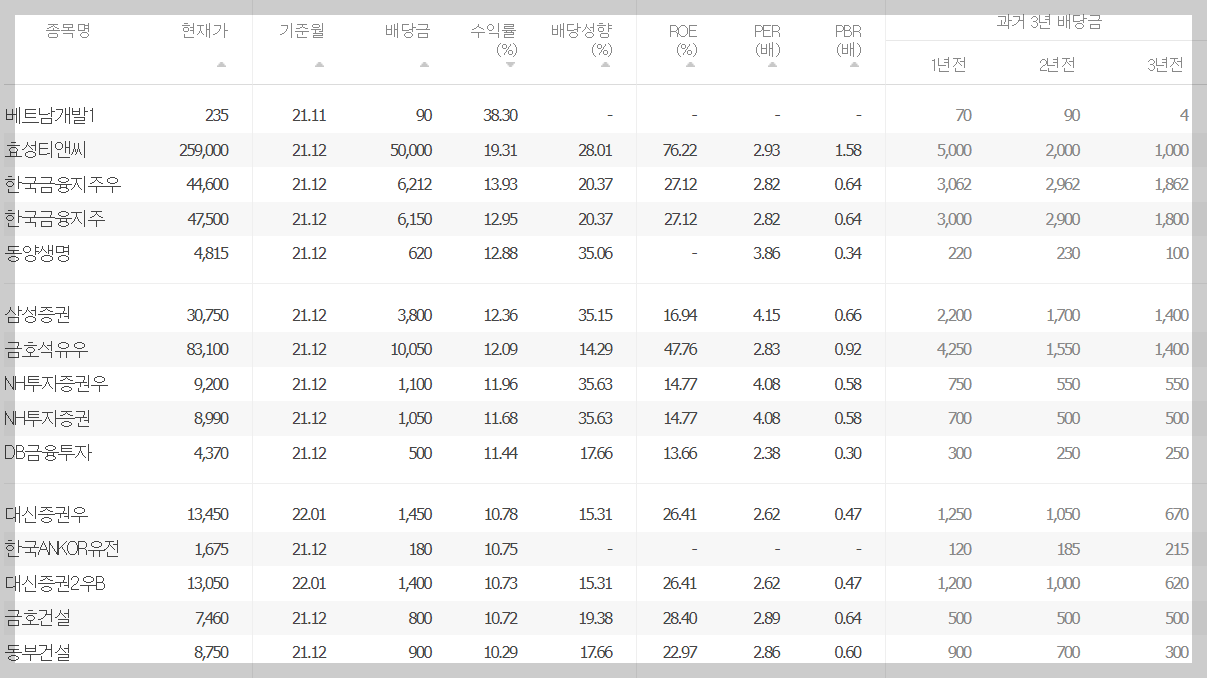Image resolution: width=1207 pixels, height=678 pixels.
Task: Select the 4,250 past dividend cell
Action: [x=954, y=350]
